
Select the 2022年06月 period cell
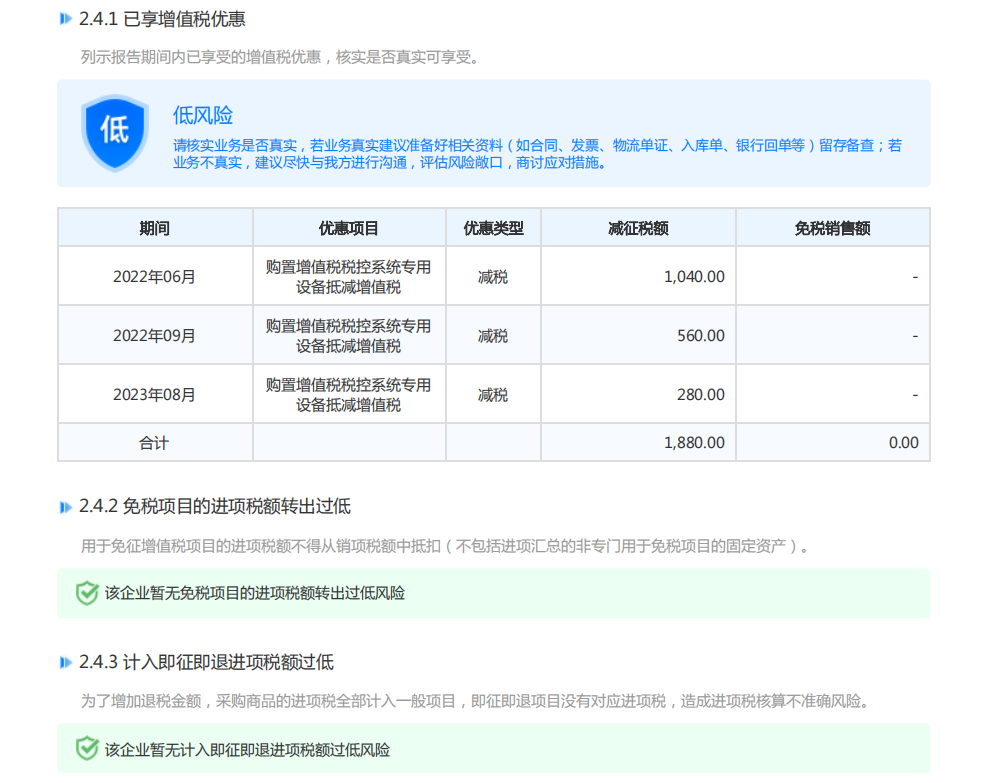154,277
